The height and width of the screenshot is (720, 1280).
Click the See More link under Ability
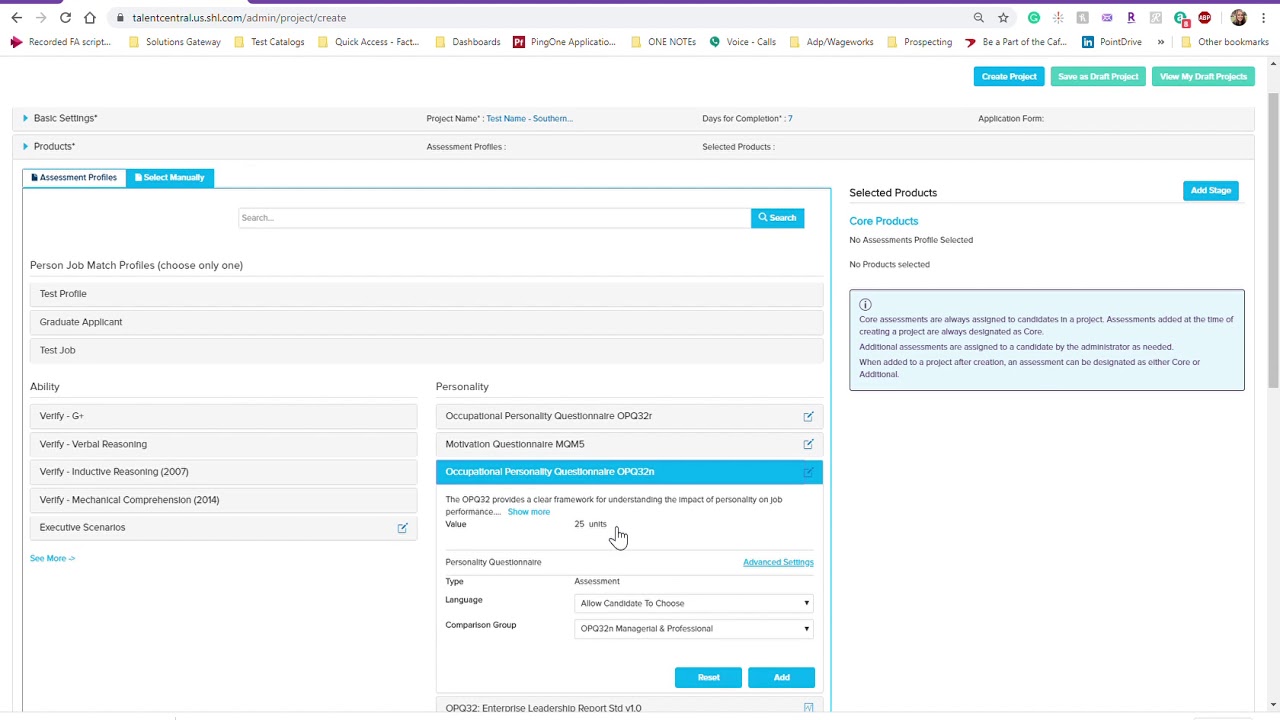tap(52, 558)
